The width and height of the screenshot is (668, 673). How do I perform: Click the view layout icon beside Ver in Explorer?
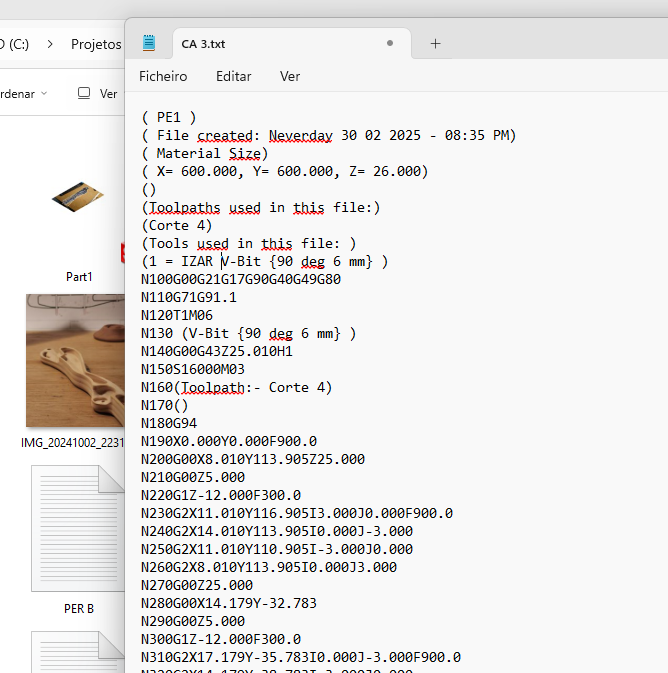84,93
